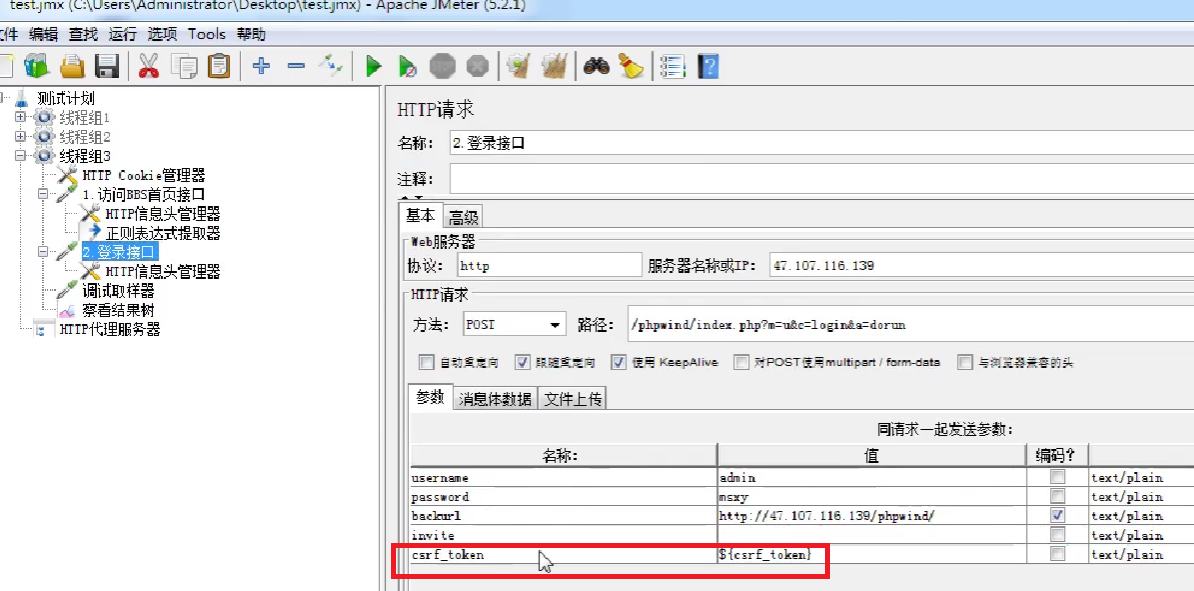Screen dimensions: 1194x591
Task: Expand the 线程组1 tree node
Action: (20, 117)
